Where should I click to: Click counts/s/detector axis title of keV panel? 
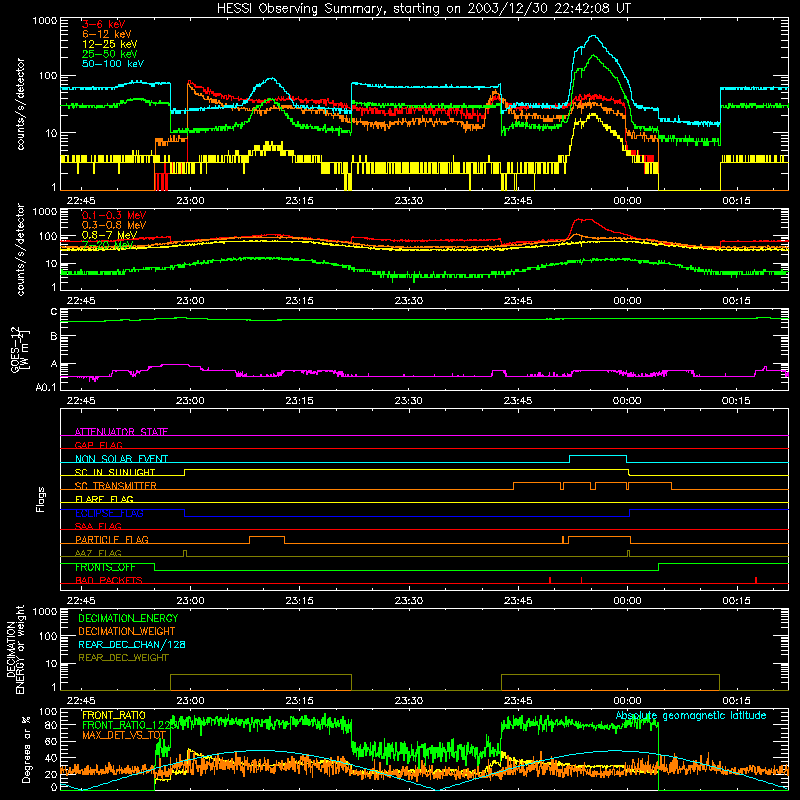(x=20, y=104)
